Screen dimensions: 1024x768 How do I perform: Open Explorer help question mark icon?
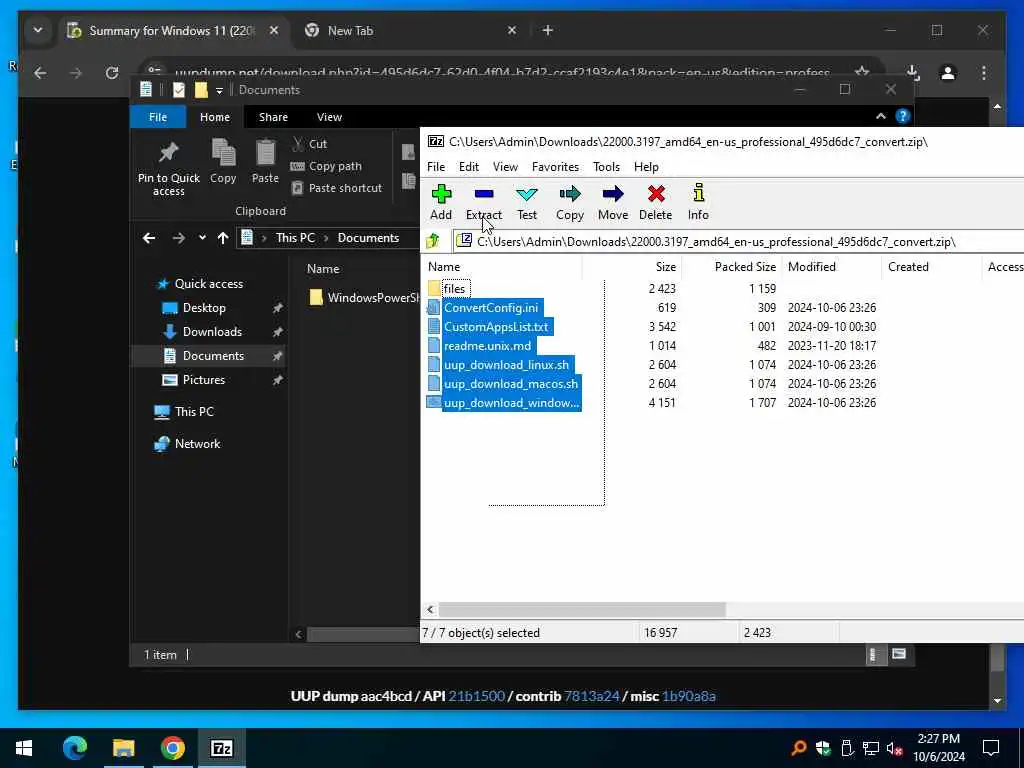pos(903,116)
